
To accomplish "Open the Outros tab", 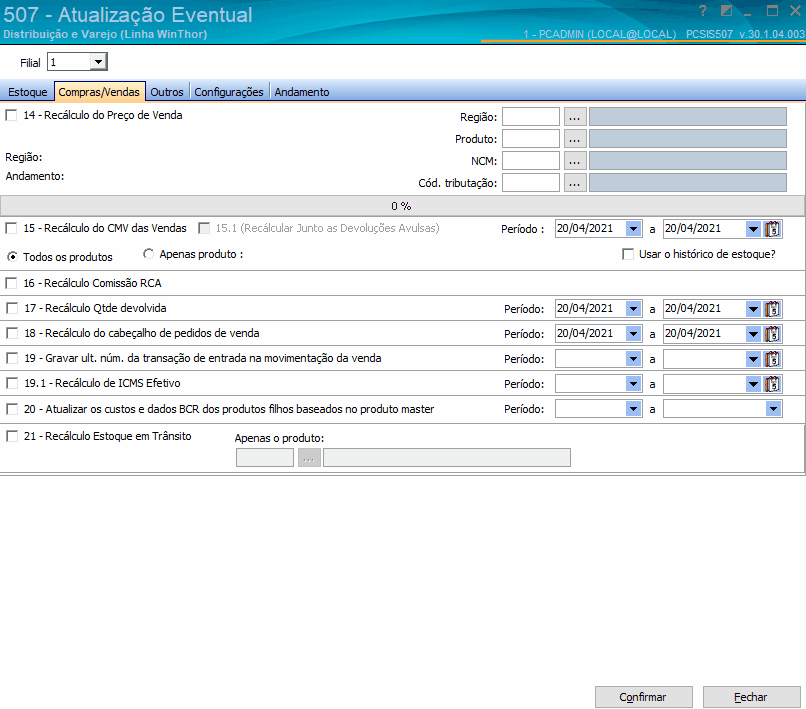I will pos(167,92).
